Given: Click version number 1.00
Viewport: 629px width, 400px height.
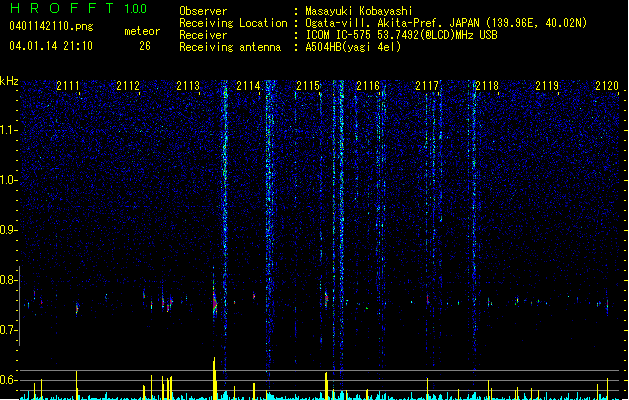Looking at the screenshot, I should 136,9.
